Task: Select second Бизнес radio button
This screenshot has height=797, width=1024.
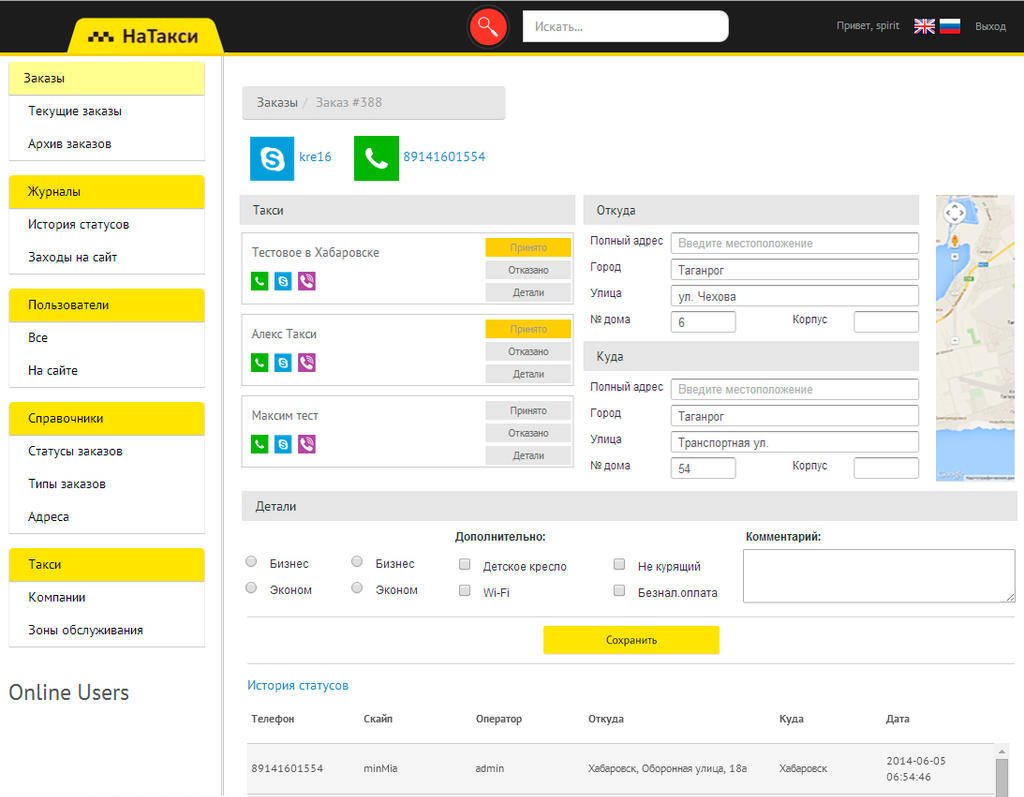Action: pyautogui.click(x=357, y=562)
